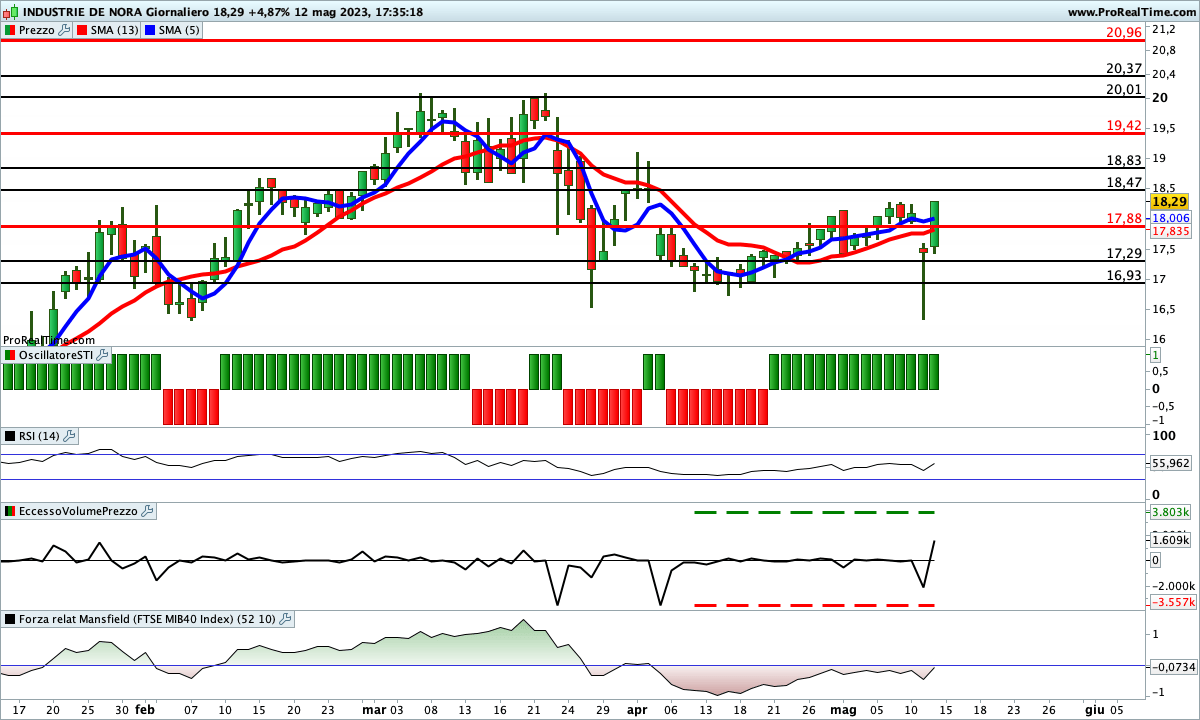Screen dimensions: 1200x720
Task: Click the OscillatoreSTI panel label
Action: (x=56, y=356)
